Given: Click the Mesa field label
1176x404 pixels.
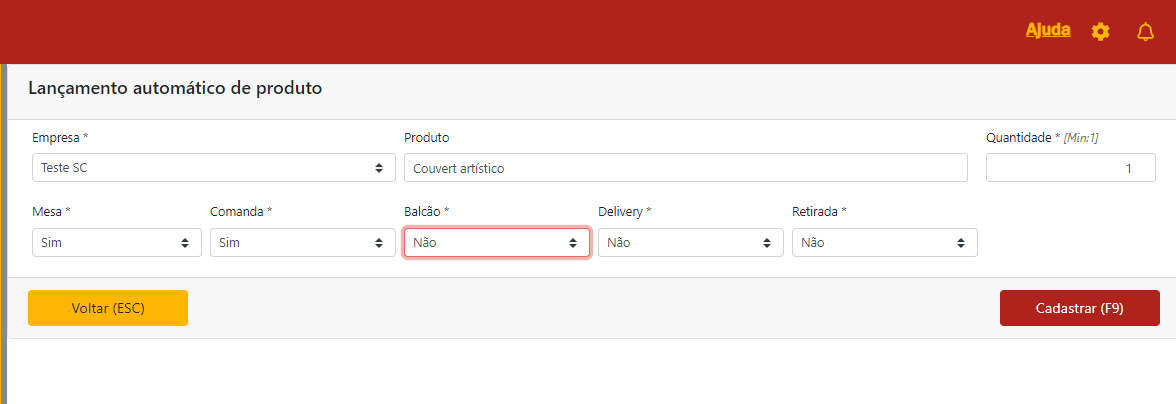Looking at the screenshot, I should pyautogui.click(x=52, y=212).
